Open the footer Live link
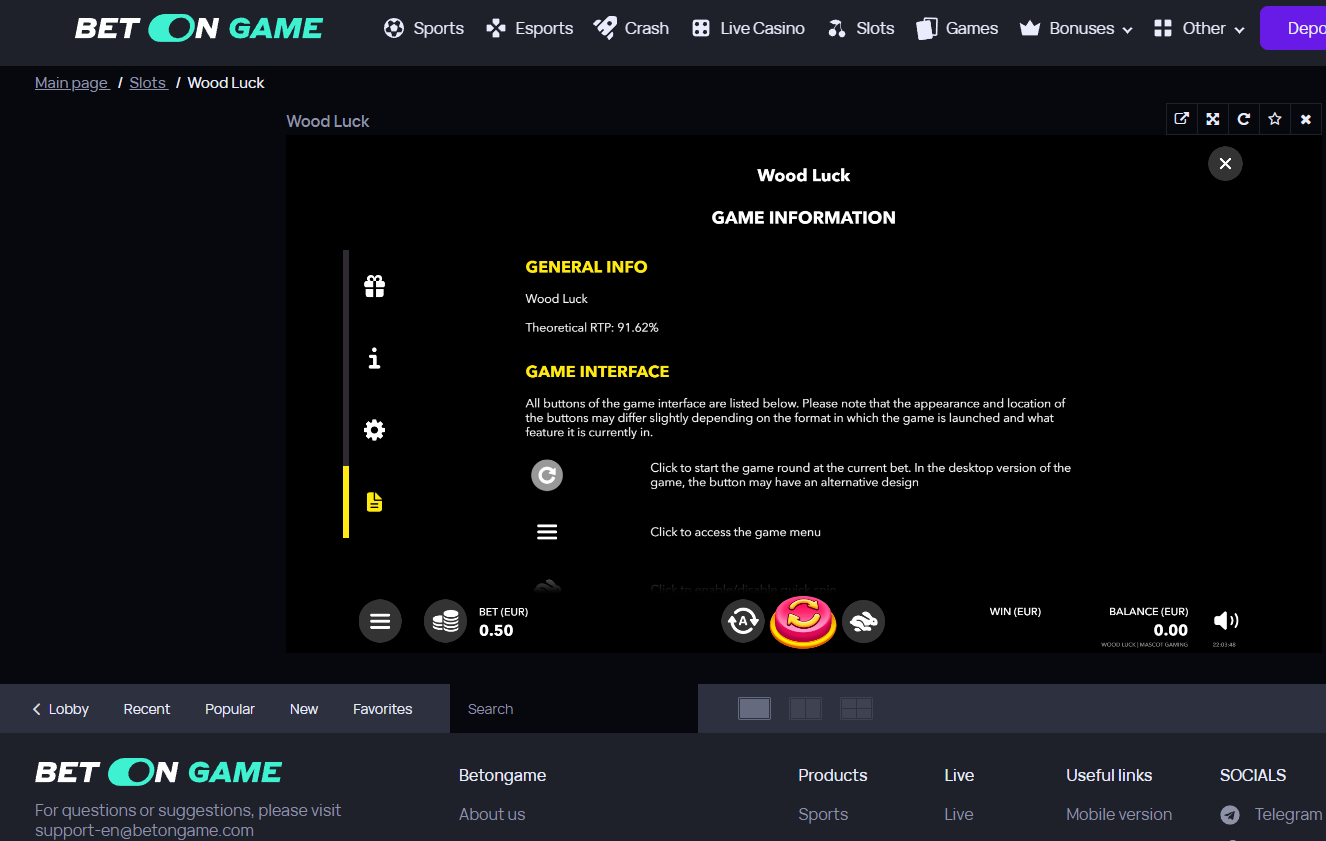1326x841 pixels. 958,814
